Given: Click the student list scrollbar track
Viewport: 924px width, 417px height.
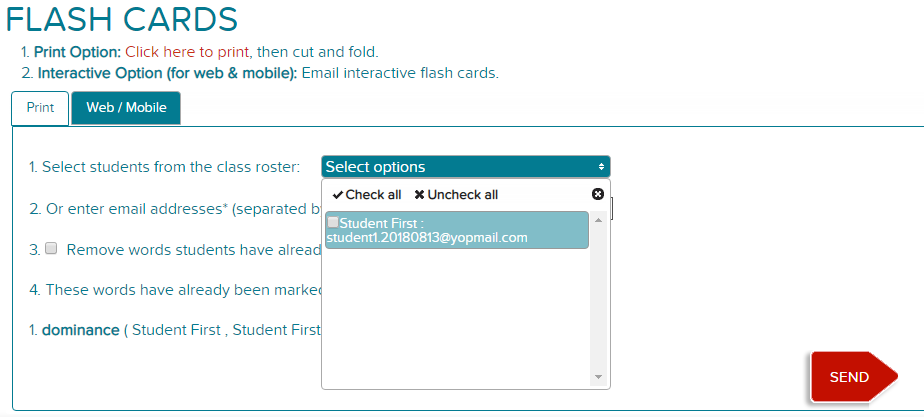Looking at the screenshot, I should pos(598,299).
